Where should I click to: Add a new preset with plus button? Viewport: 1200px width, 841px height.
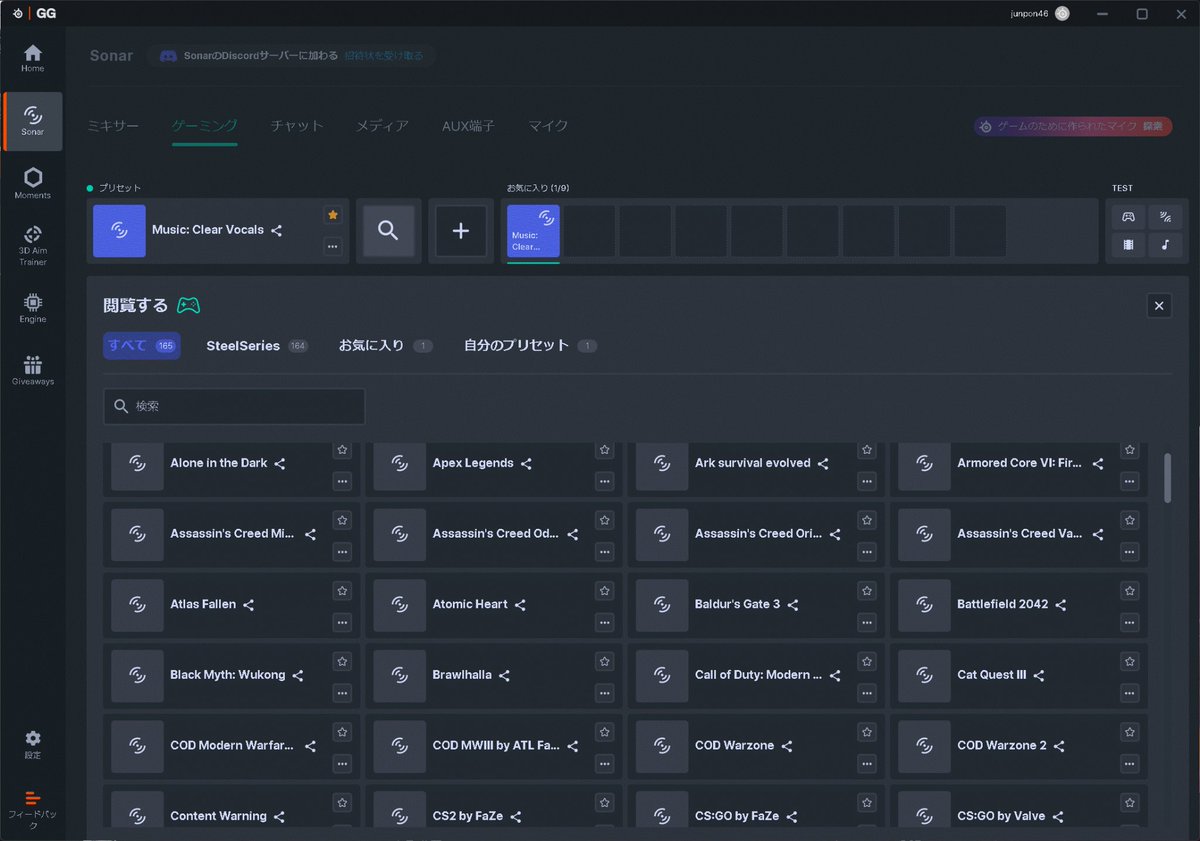point(461,230)
